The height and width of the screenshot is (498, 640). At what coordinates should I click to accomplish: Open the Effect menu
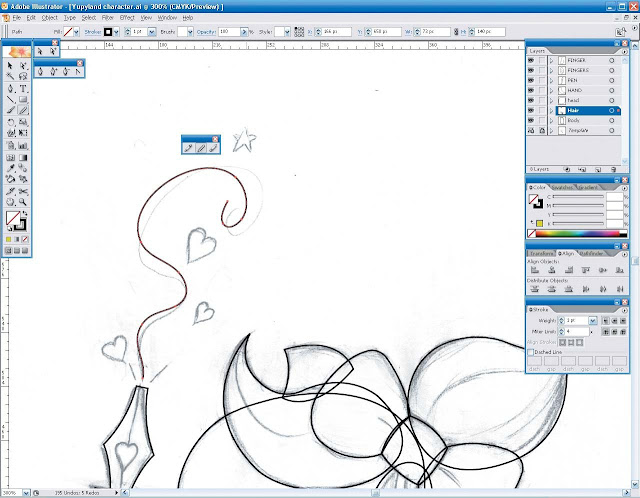point(127,18)
